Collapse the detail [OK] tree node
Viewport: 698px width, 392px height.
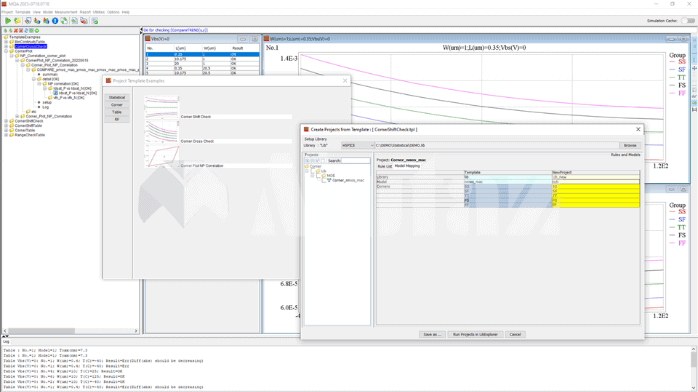tap(34, 79)
